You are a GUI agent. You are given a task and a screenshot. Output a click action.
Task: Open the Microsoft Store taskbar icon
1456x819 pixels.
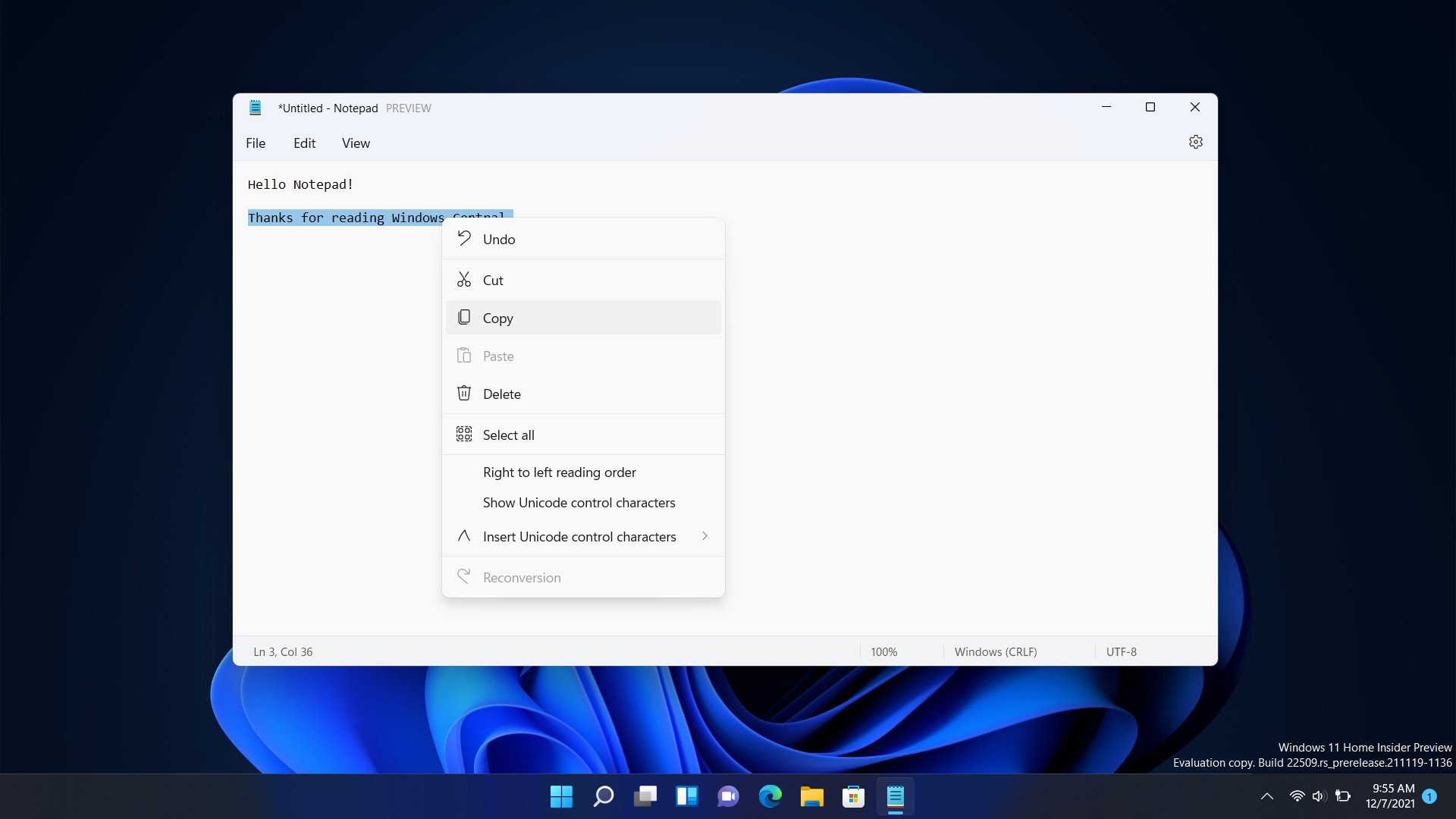coord(853,796)
